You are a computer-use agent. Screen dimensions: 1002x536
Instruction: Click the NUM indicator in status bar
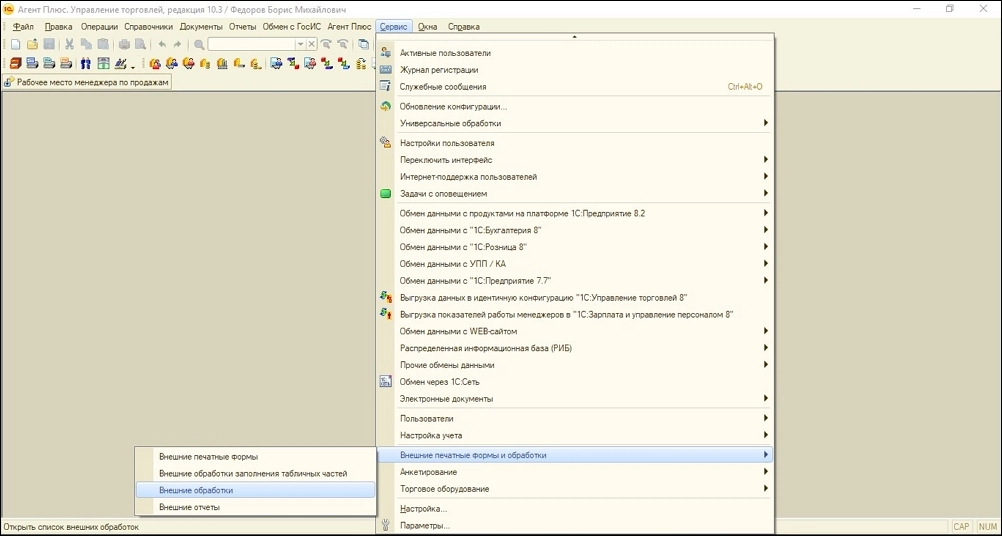click(987, 527)
